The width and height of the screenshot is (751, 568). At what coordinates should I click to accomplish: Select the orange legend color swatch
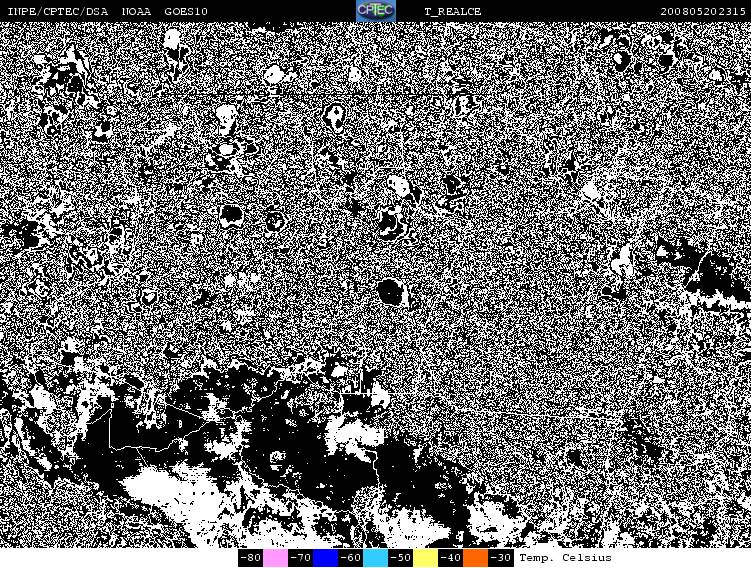pos(475,558)
